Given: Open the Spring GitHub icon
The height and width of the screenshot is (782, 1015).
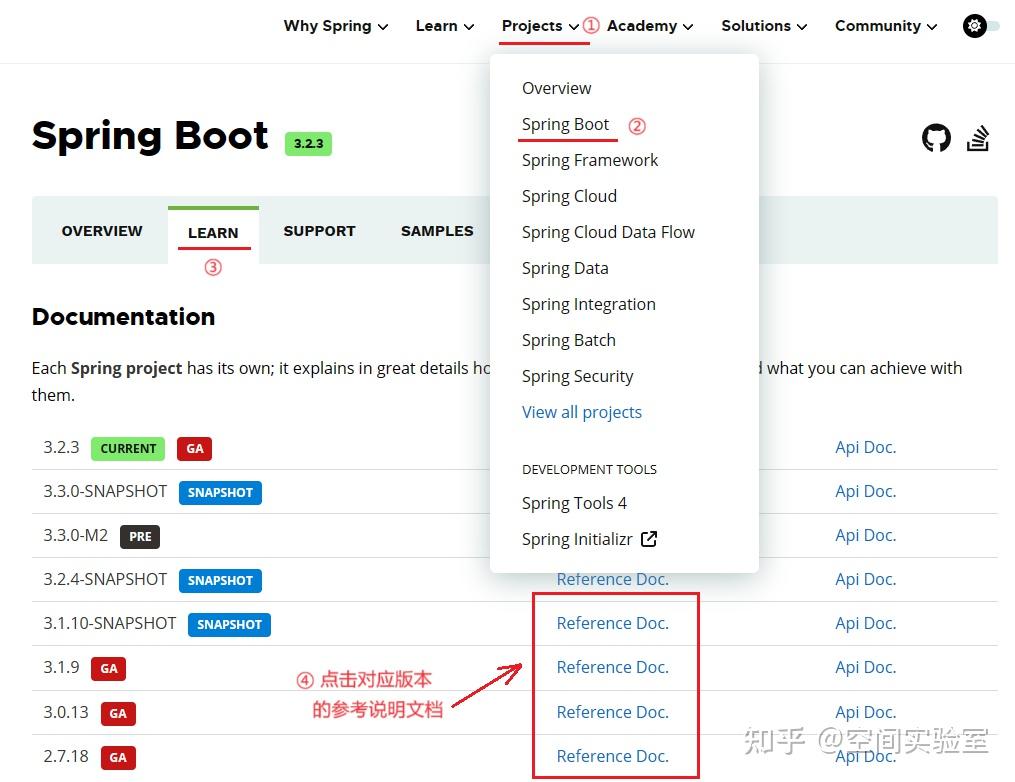Looking at the screenshot, I should pos(936,138).
